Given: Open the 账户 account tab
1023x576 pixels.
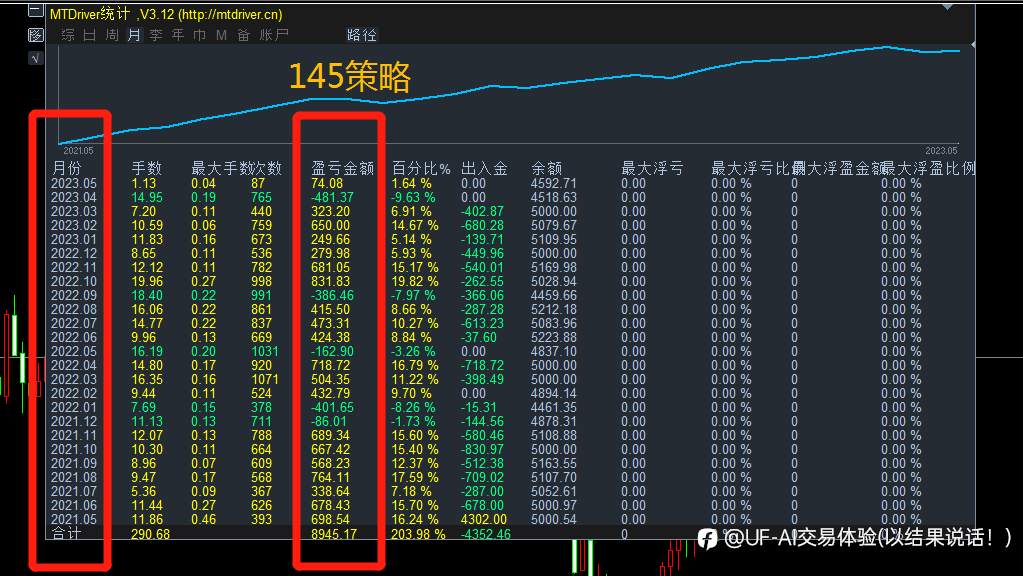Looking at the screenshot, I should pos(273,35).
